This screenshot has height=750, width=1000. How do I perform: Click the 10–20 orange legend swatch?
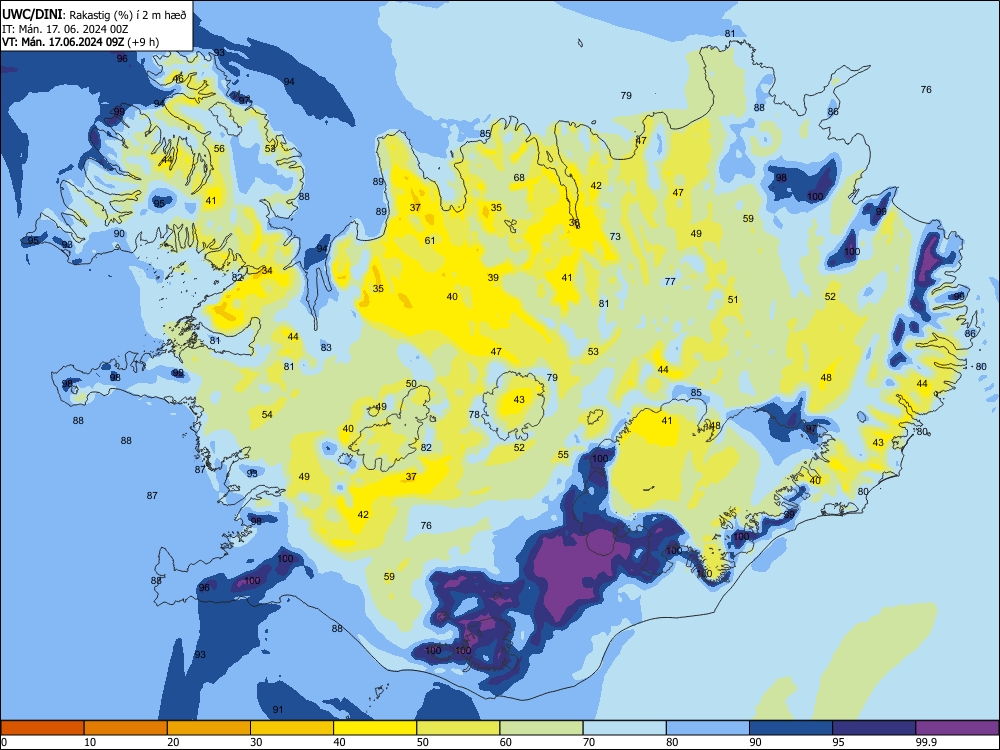(126, 728)
